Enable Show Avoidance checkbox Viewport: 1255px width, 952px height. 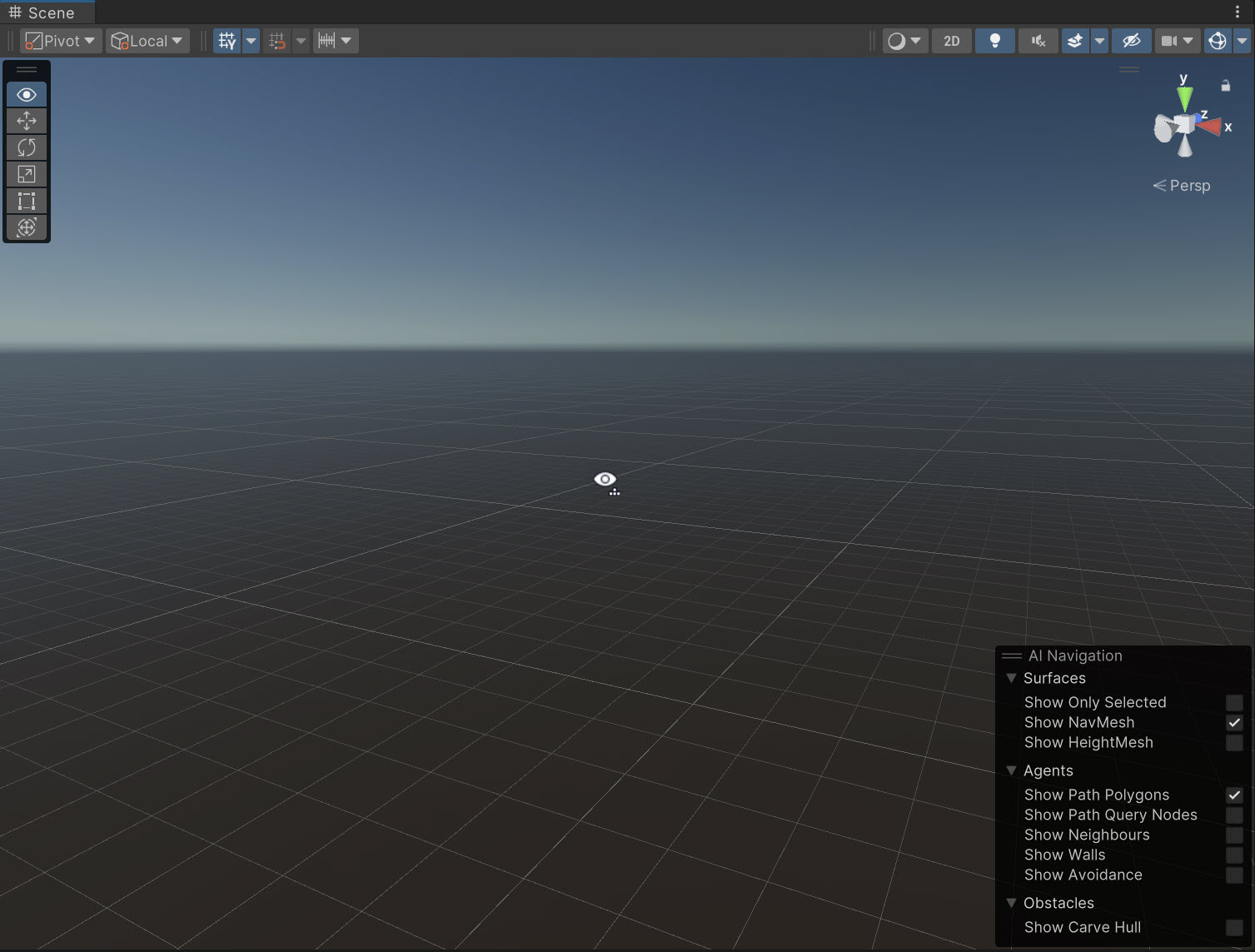click(1234, 875)
